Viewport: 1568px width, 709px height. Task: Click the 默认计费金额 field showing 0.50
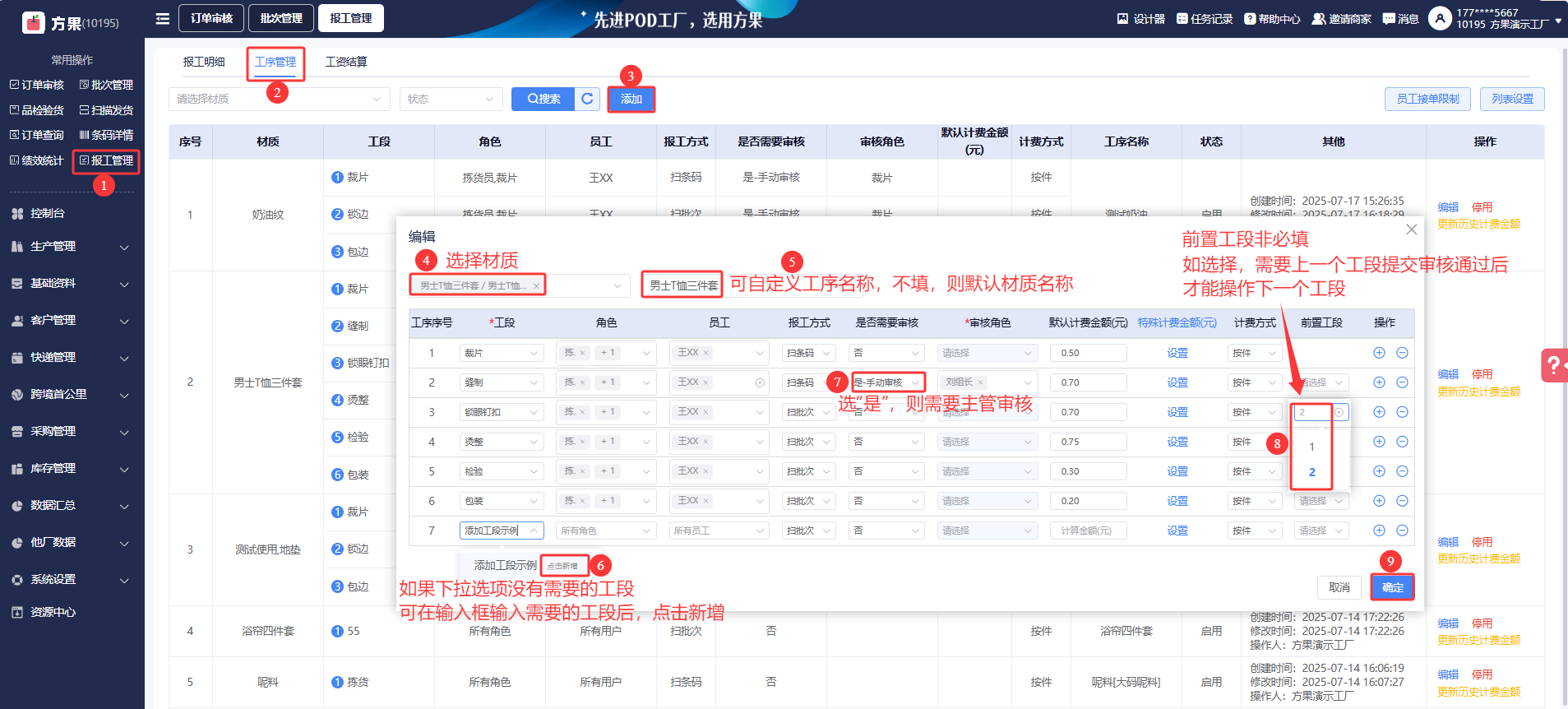[1087, 353]
